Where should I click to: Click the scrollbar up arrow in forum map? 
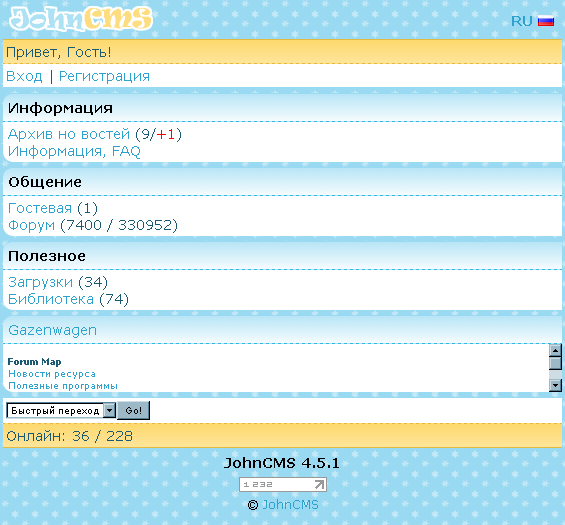coord(555,350)
